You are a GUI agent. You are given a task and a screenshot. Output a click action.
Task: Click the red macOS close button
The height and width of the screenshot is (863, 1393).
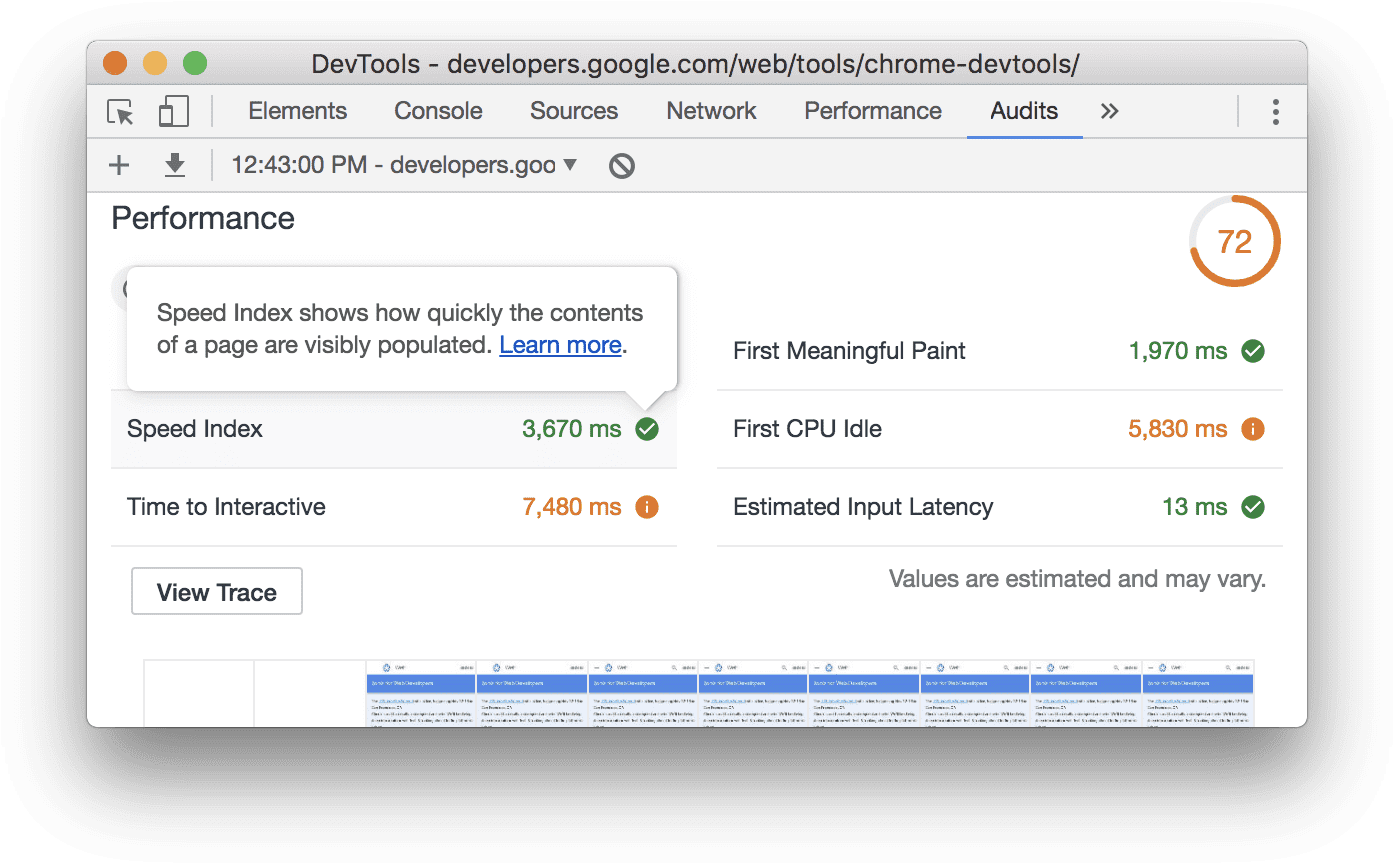pos(115,63)
